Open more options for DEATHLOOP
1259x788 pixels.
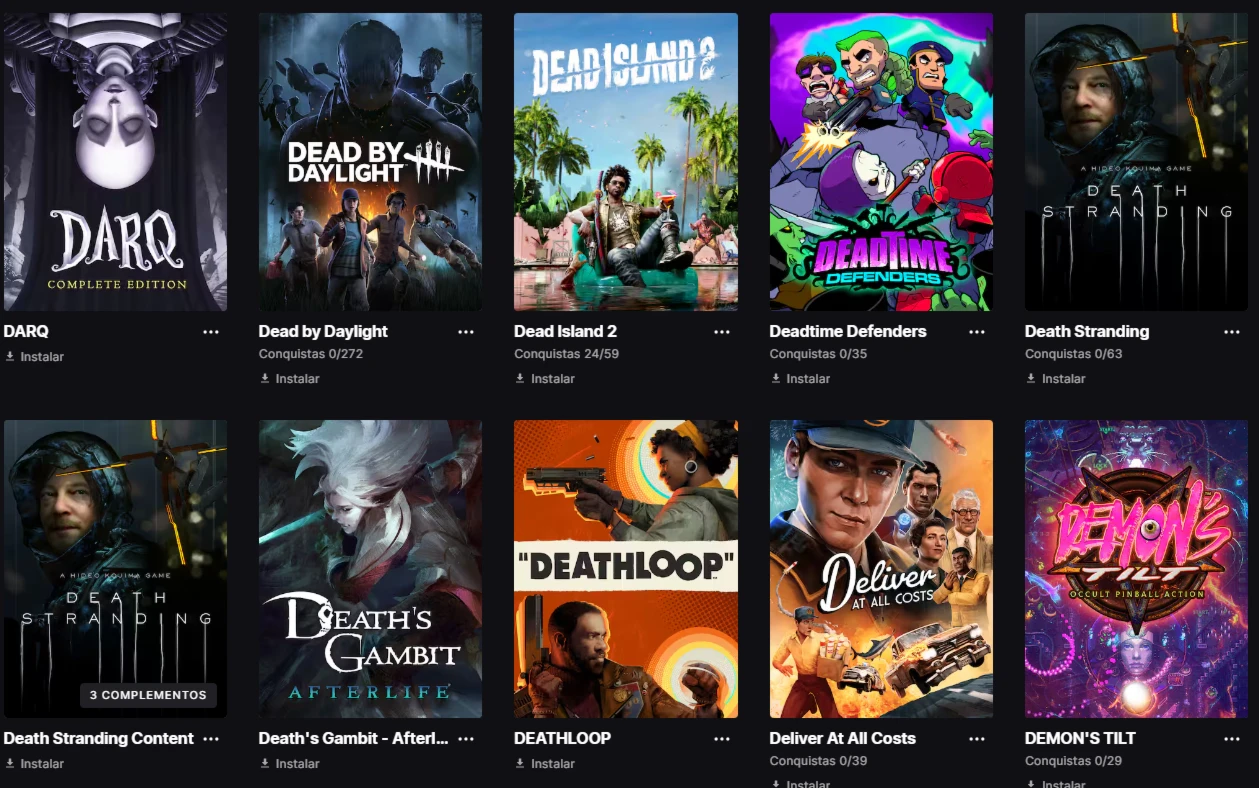(x=722, y=739)
